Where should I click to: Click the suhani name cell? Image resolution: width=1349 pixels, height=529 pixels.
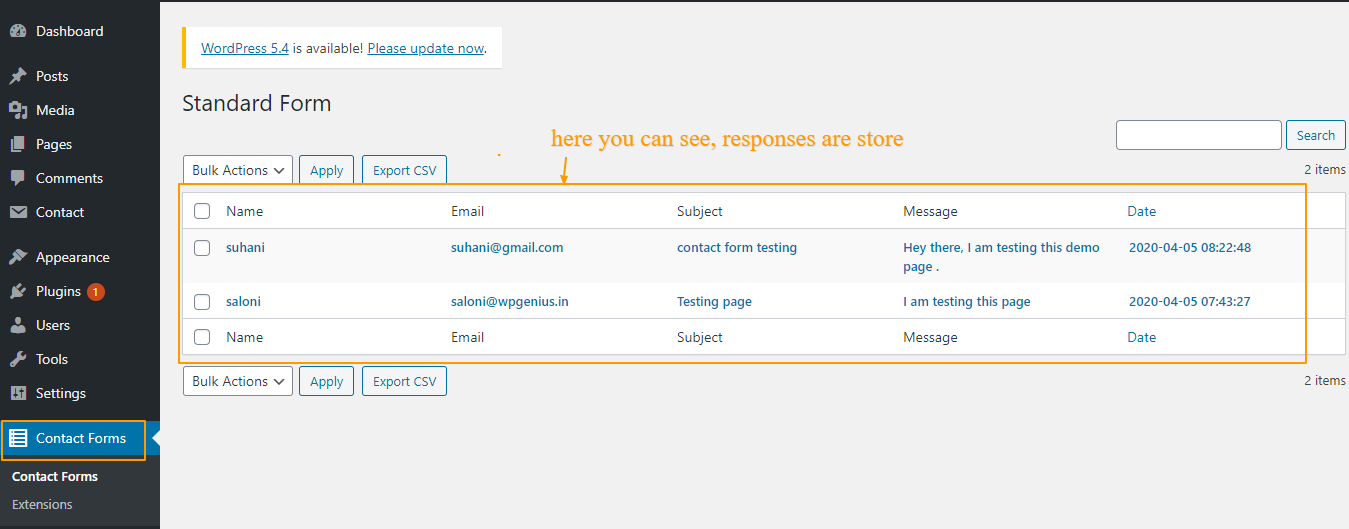(x=245, y=247)
